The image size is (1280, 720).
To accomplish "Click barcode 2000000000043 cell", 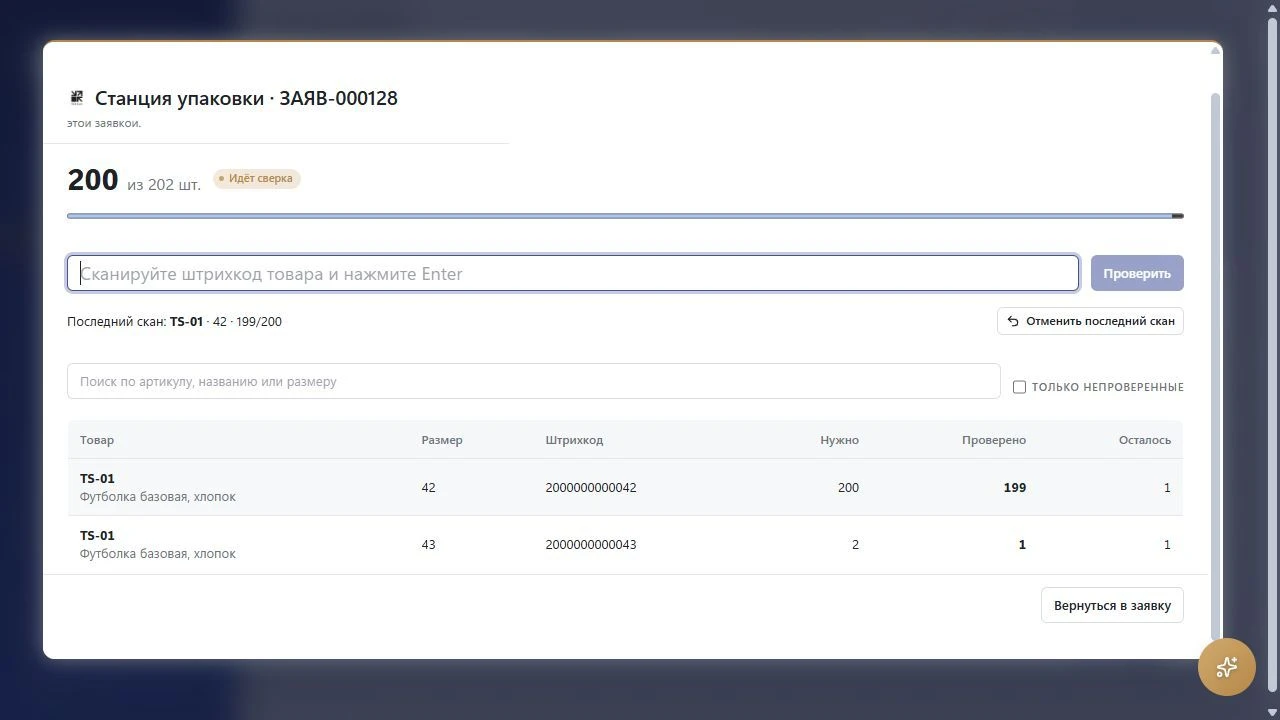I will (x=591, y=544).
